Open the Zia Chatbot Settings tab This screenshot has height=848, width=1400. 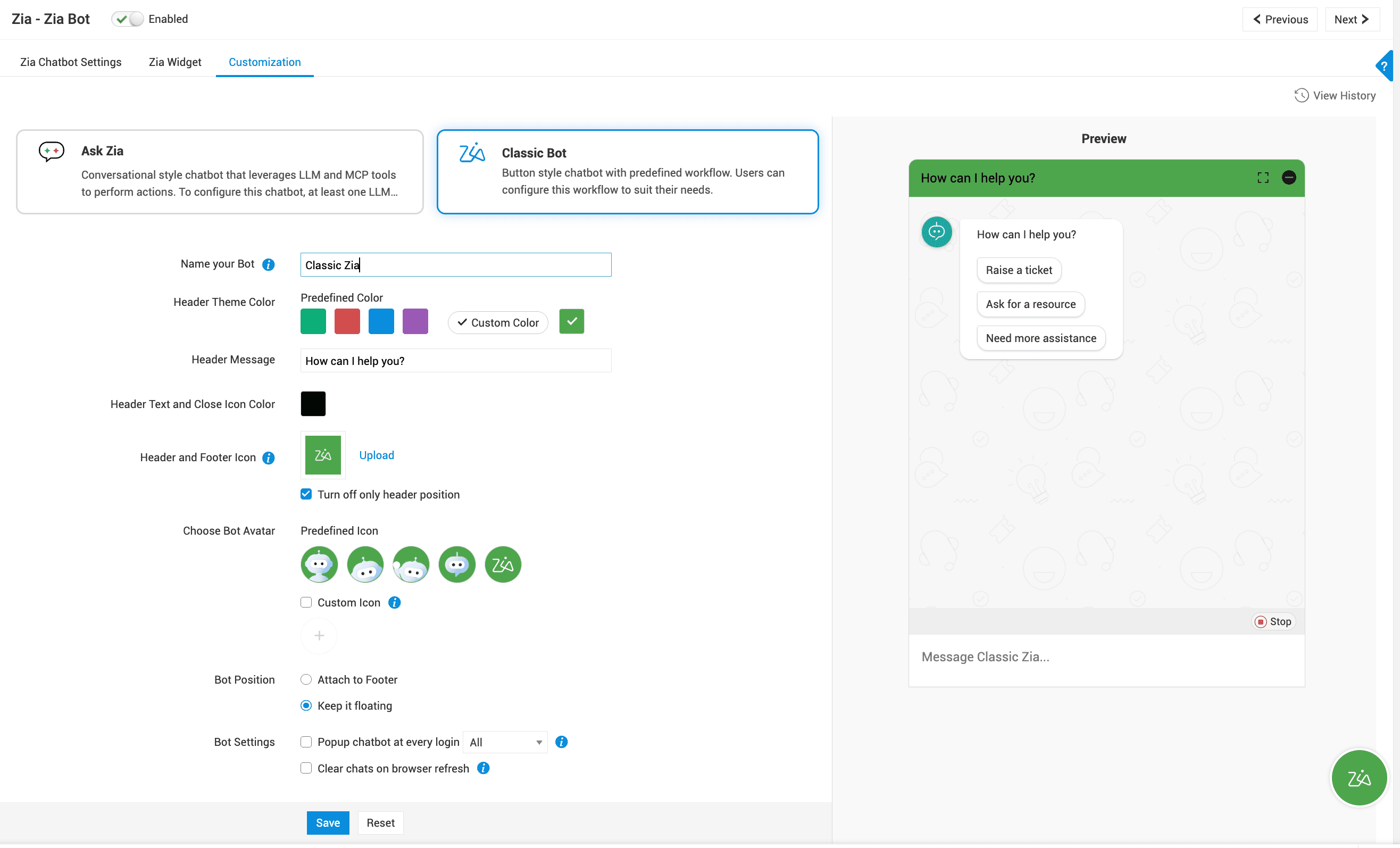click(71, 62)
